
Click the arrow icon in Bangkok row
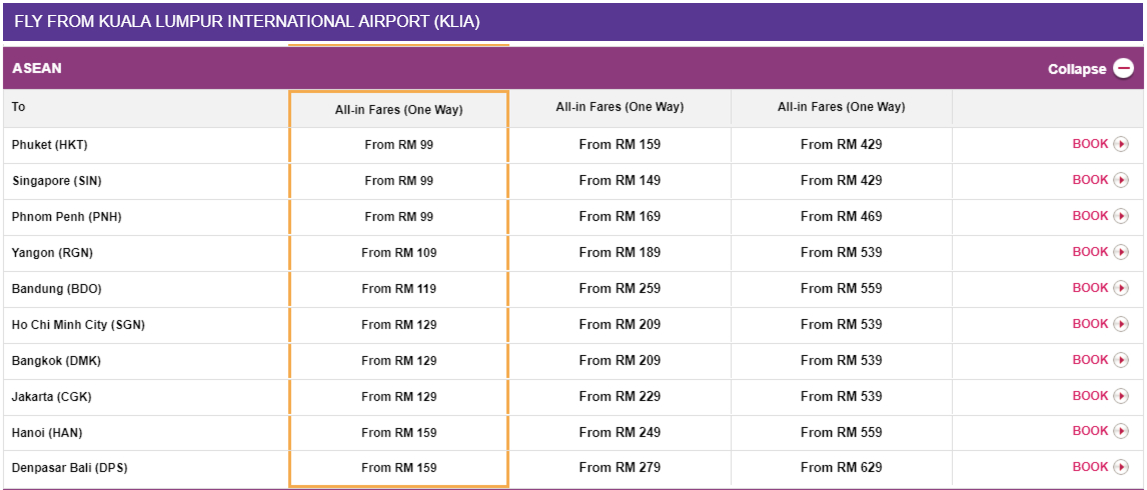pos(1121,360)
